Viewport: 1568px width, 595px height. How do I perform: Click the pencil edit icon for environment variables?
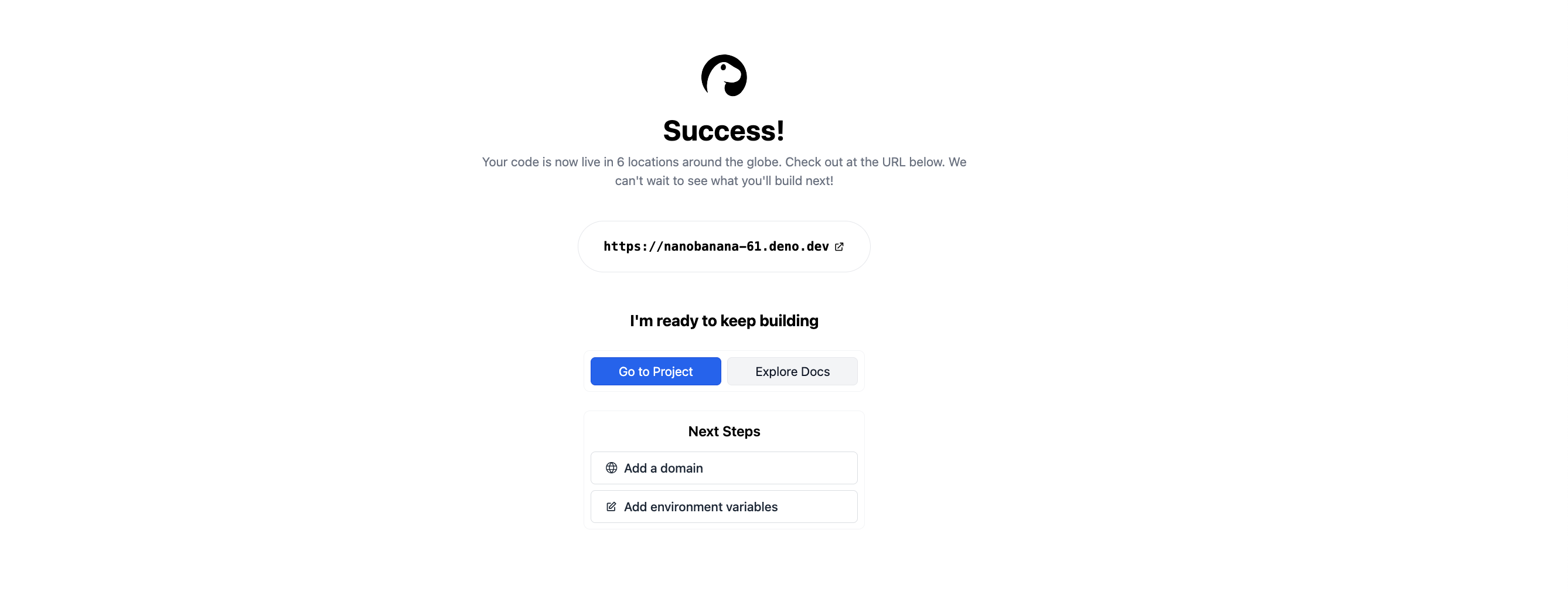pos(611,507)
